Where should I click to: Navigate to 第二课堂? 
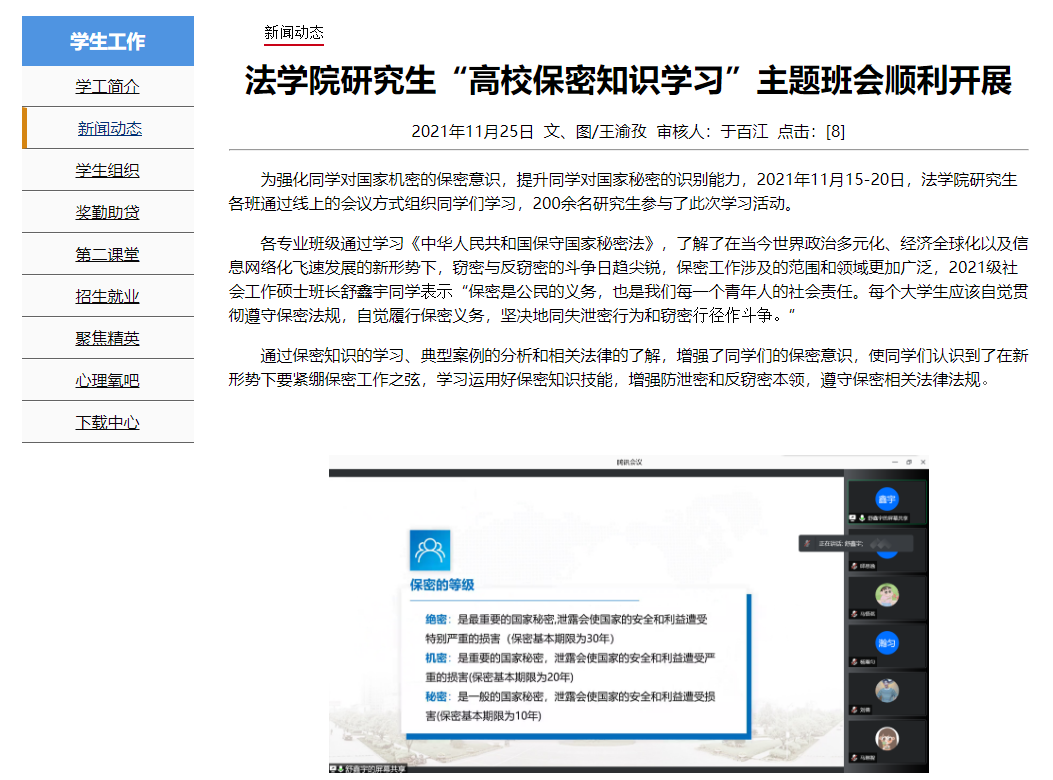pos(108,255)
